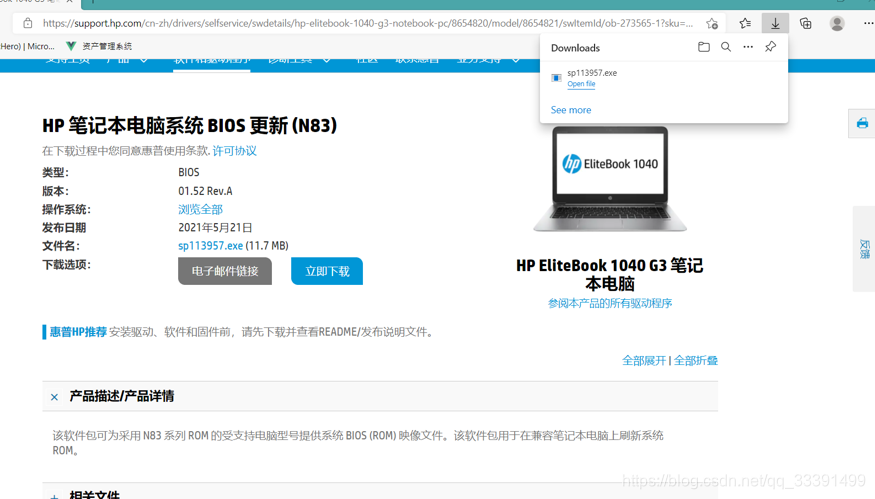This screenshot has width=875, height=499.
Task: Click the HP EliteBook 1040 G3 笔记本电脑 title
Action: point(609,275)
